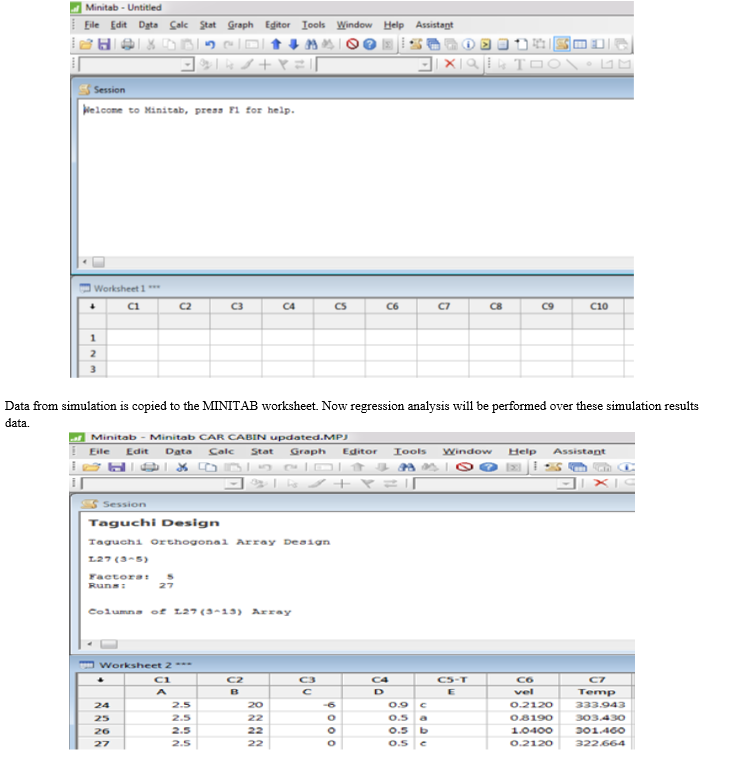737x760 pixels.
Task: Click highlighted Session Window icon, Untitled toolbar
Action: pyautogui.click(x=562, y=45)
